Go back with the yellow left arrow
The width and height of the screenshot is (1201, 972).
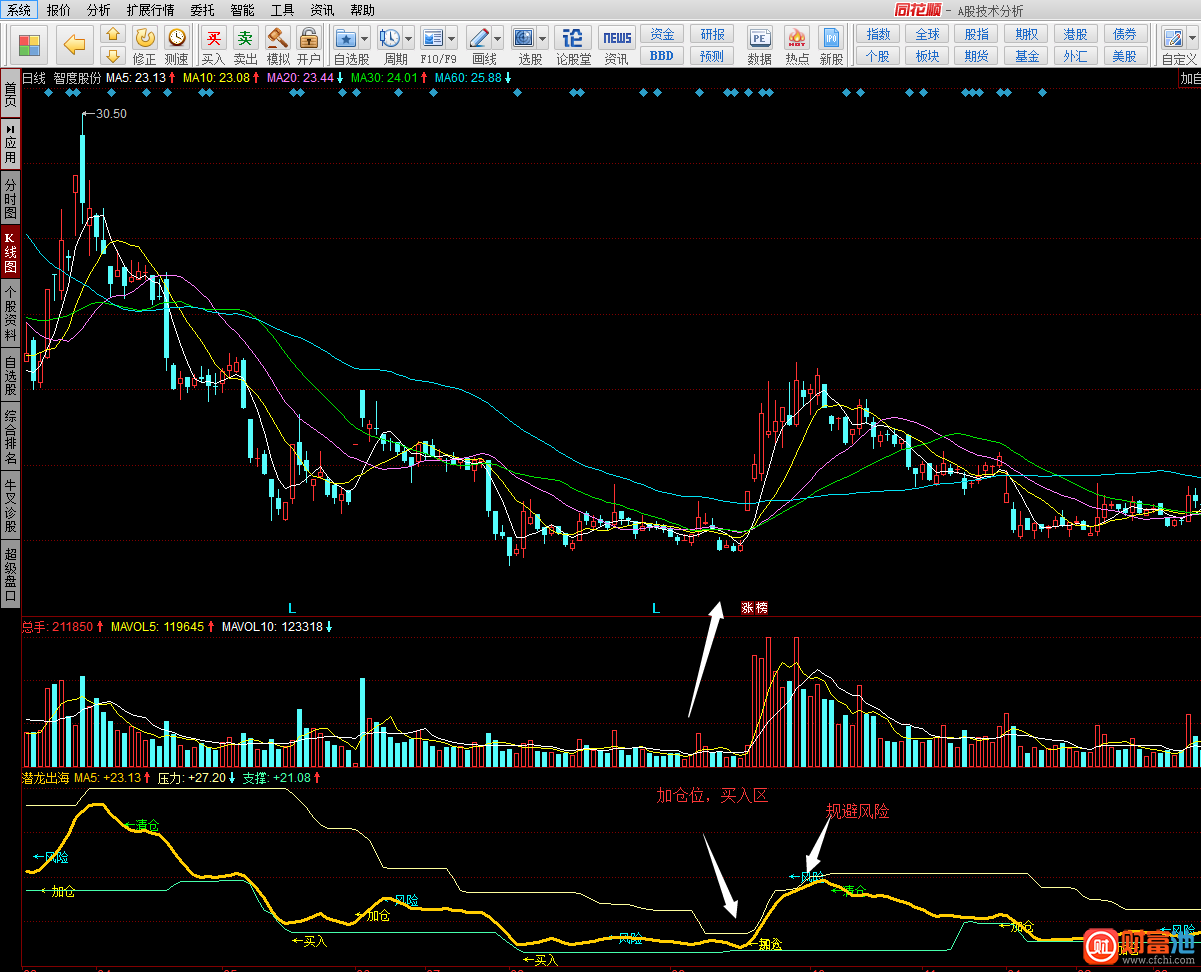tap(74, 44)
